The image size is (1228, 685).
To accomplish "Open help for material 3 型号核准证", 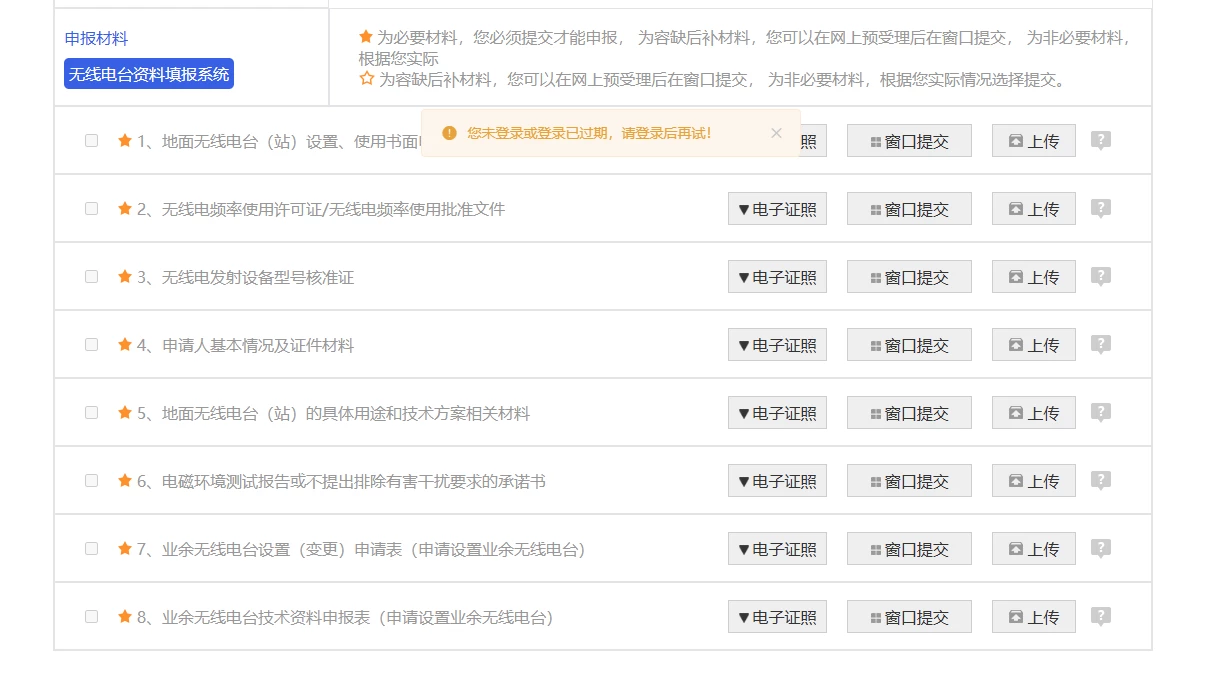I will pos(1101,276).
